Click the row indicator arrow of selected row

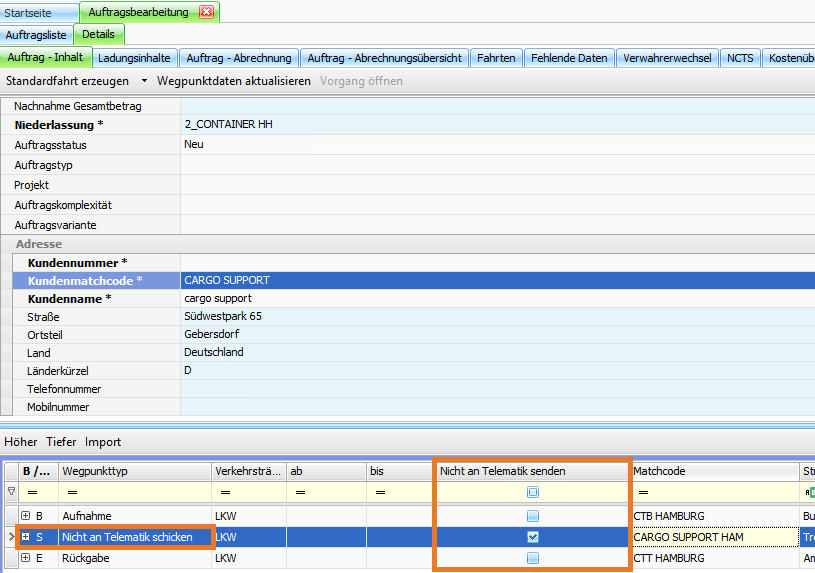11,538
